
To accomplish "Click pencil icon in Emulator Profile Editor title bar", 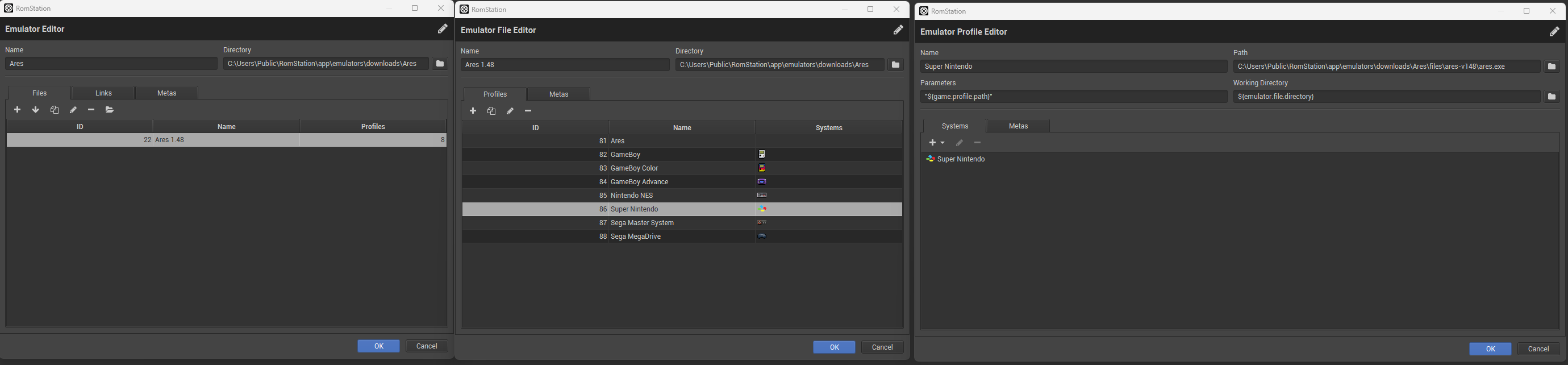I will tap(1554, 32).
